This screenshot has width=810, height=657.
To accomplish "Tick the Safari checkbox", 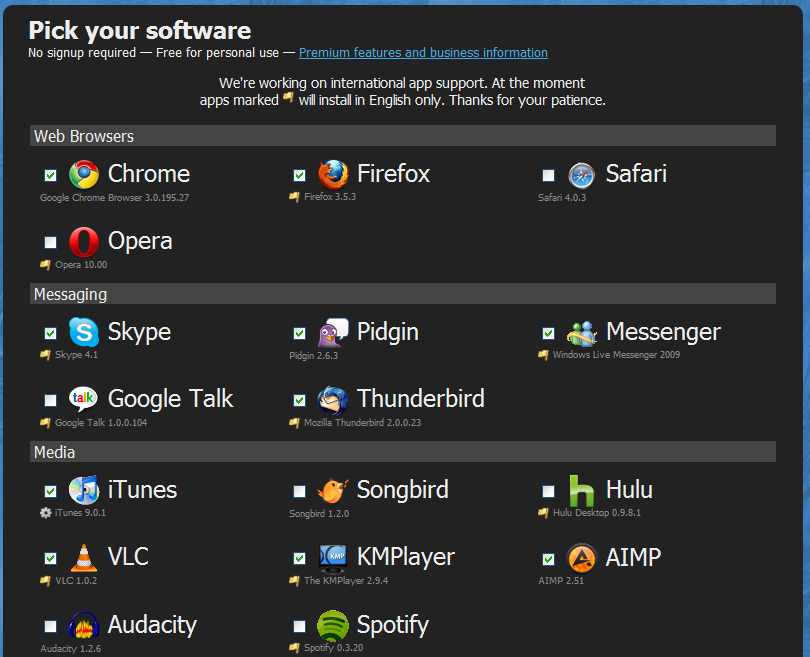I will pos(549,176).
